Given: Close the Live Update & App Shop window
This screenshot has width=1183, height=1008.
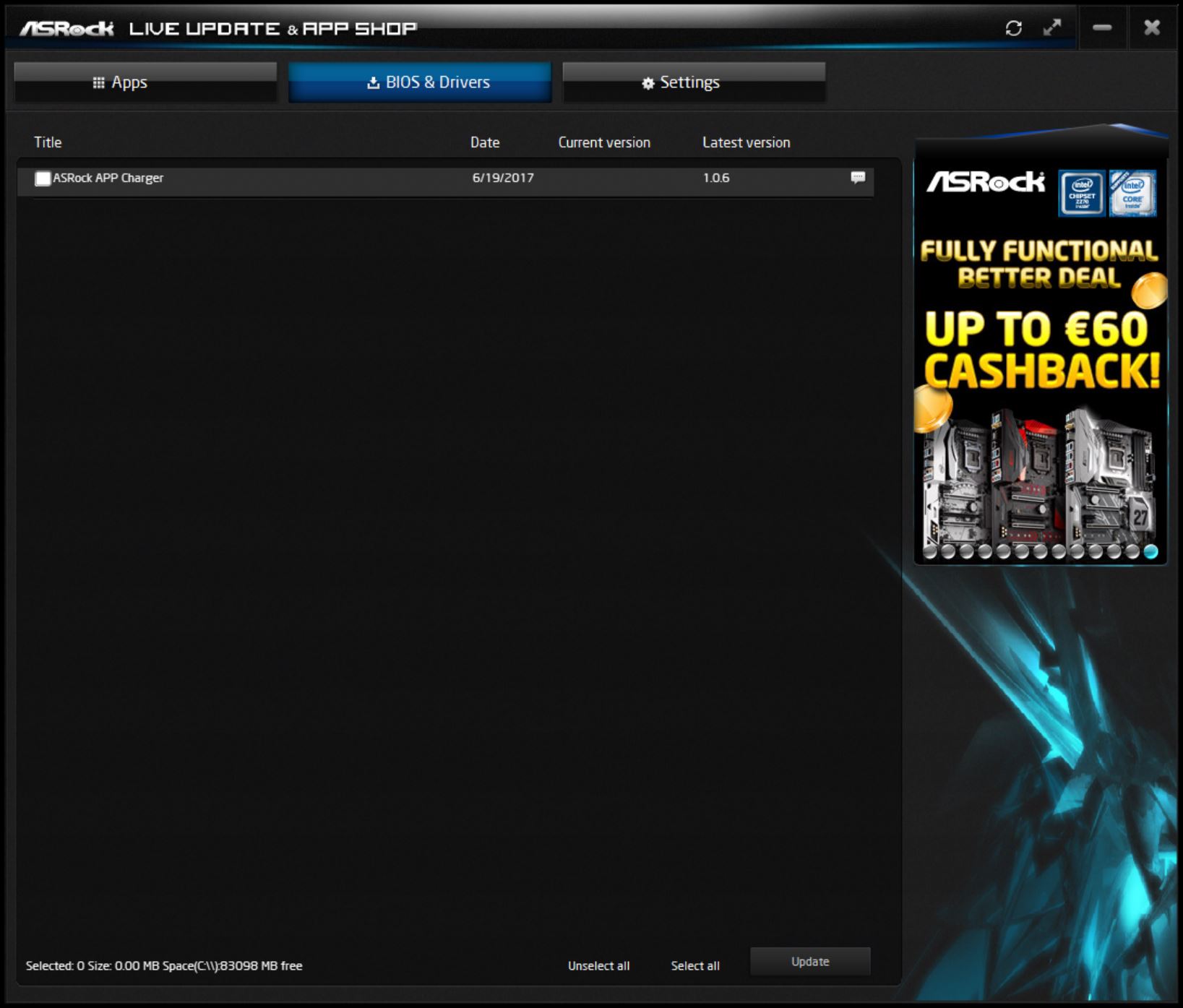Looking at the screenshot, I should [x=1152, y=27].
